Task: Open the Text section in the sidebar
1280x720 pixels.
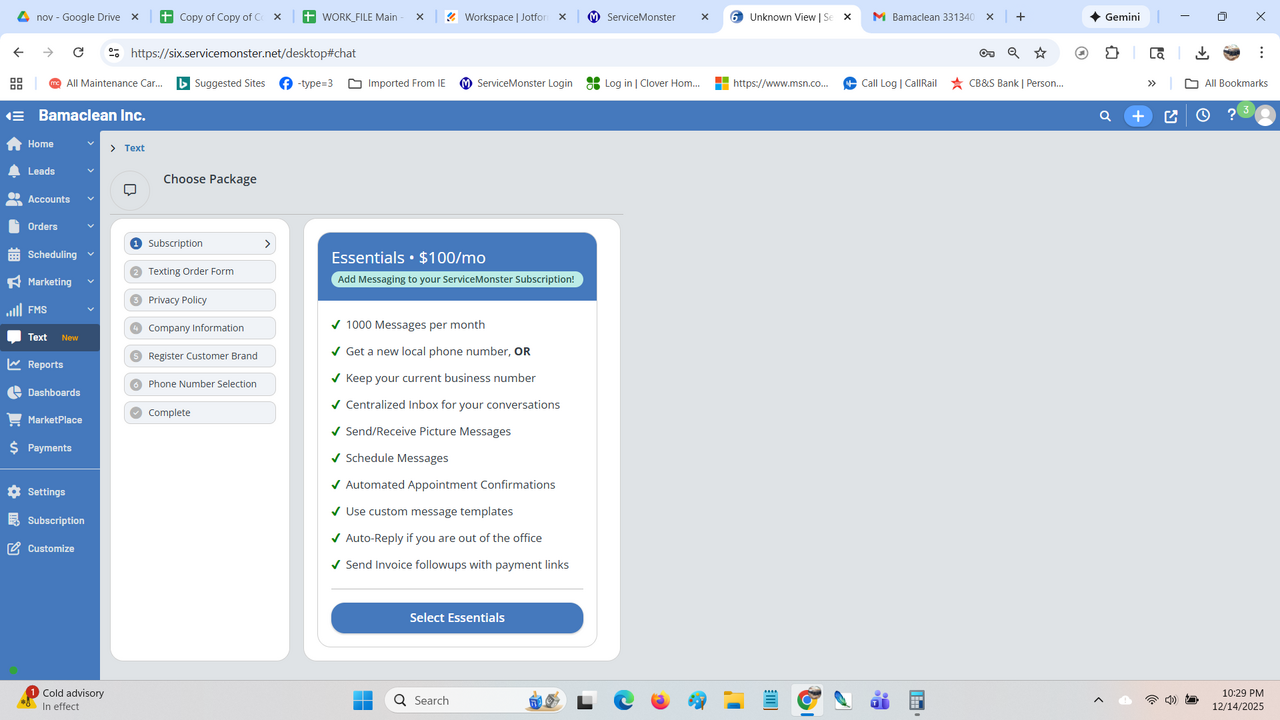Action: [x=37, y=337]
